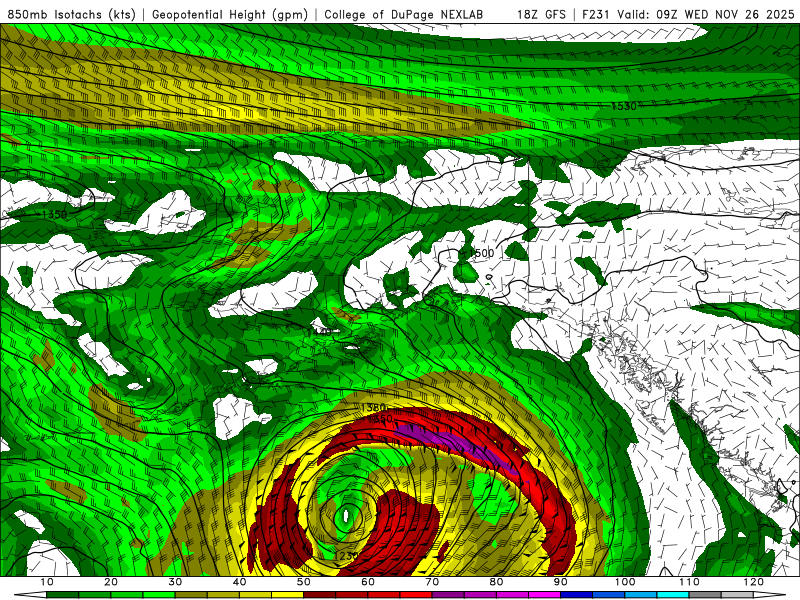Click the dark blue 90-95 kt legend swatch
Image resolution: width=800 pixels, height=600 pixels.
(x=577, y=595)
